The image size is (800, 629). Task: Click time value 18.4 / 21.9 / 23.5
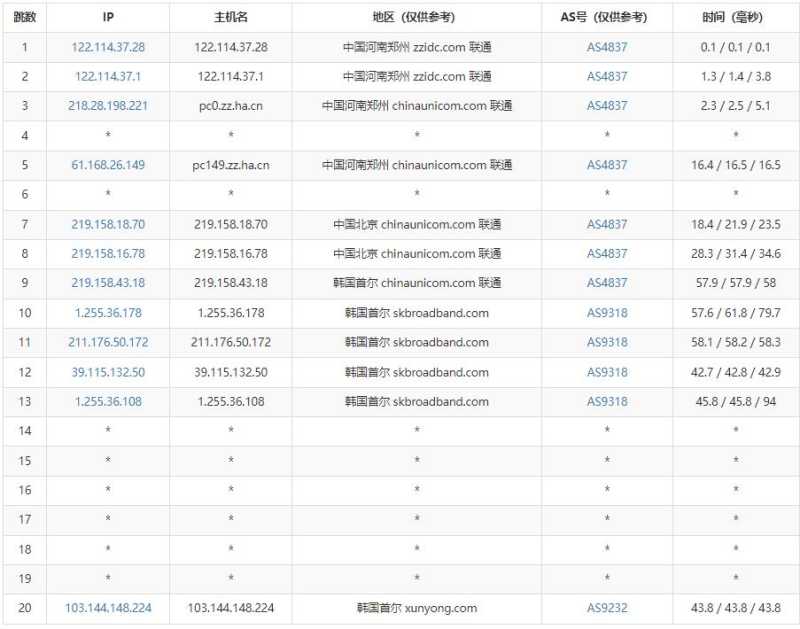pos(736,224)
